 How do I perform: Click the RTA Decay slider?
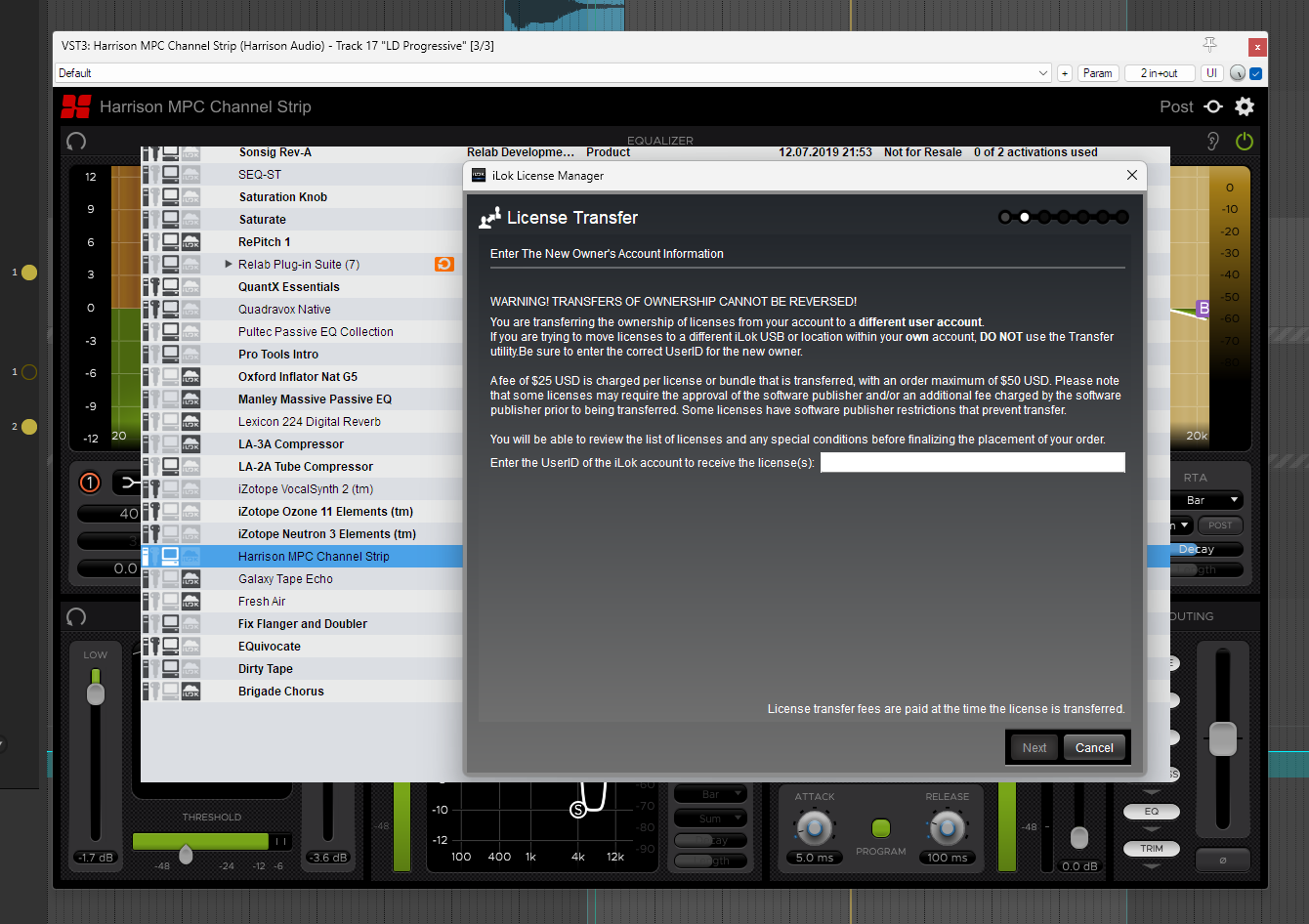point(1207,549)
